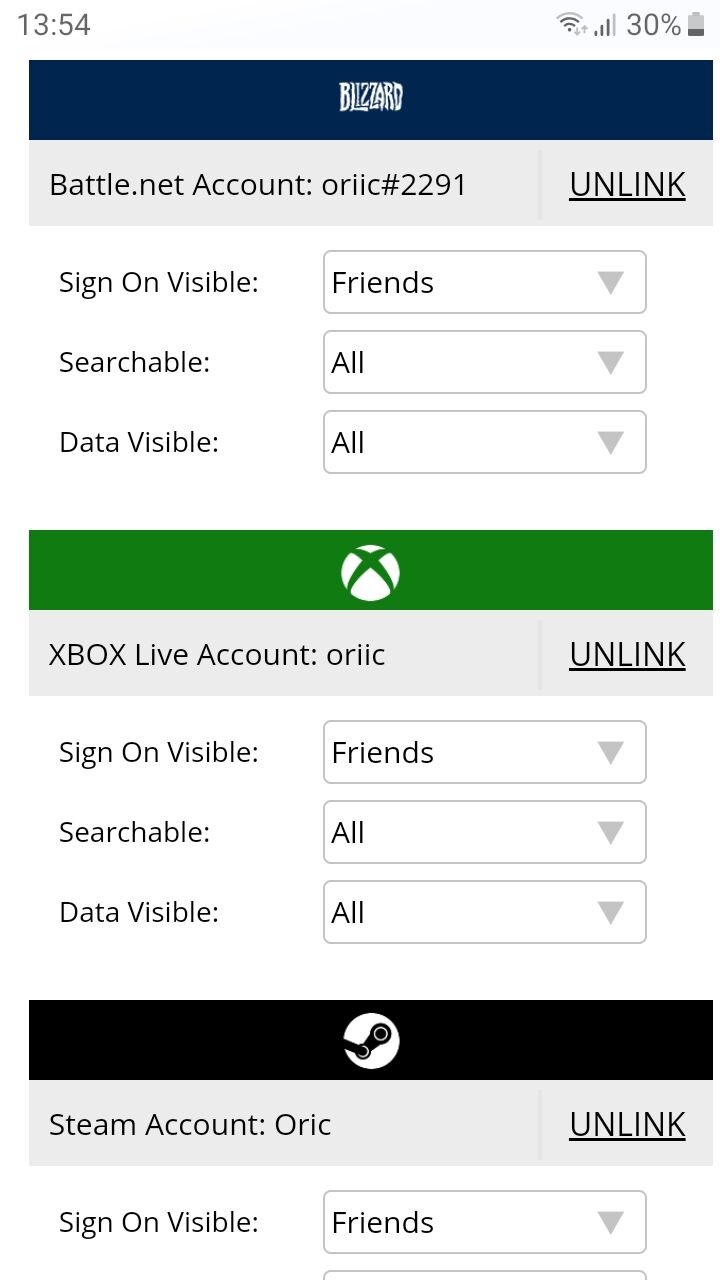Tap the battery icon in status bar
This screenshot has width=720, height=1280.
coord(696,24)
